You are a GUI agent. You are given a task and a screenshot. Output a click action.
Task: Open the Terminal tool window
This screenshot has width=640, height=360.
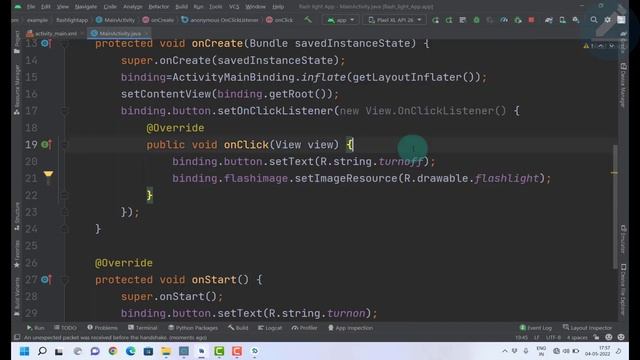click(x=142, y=328)
